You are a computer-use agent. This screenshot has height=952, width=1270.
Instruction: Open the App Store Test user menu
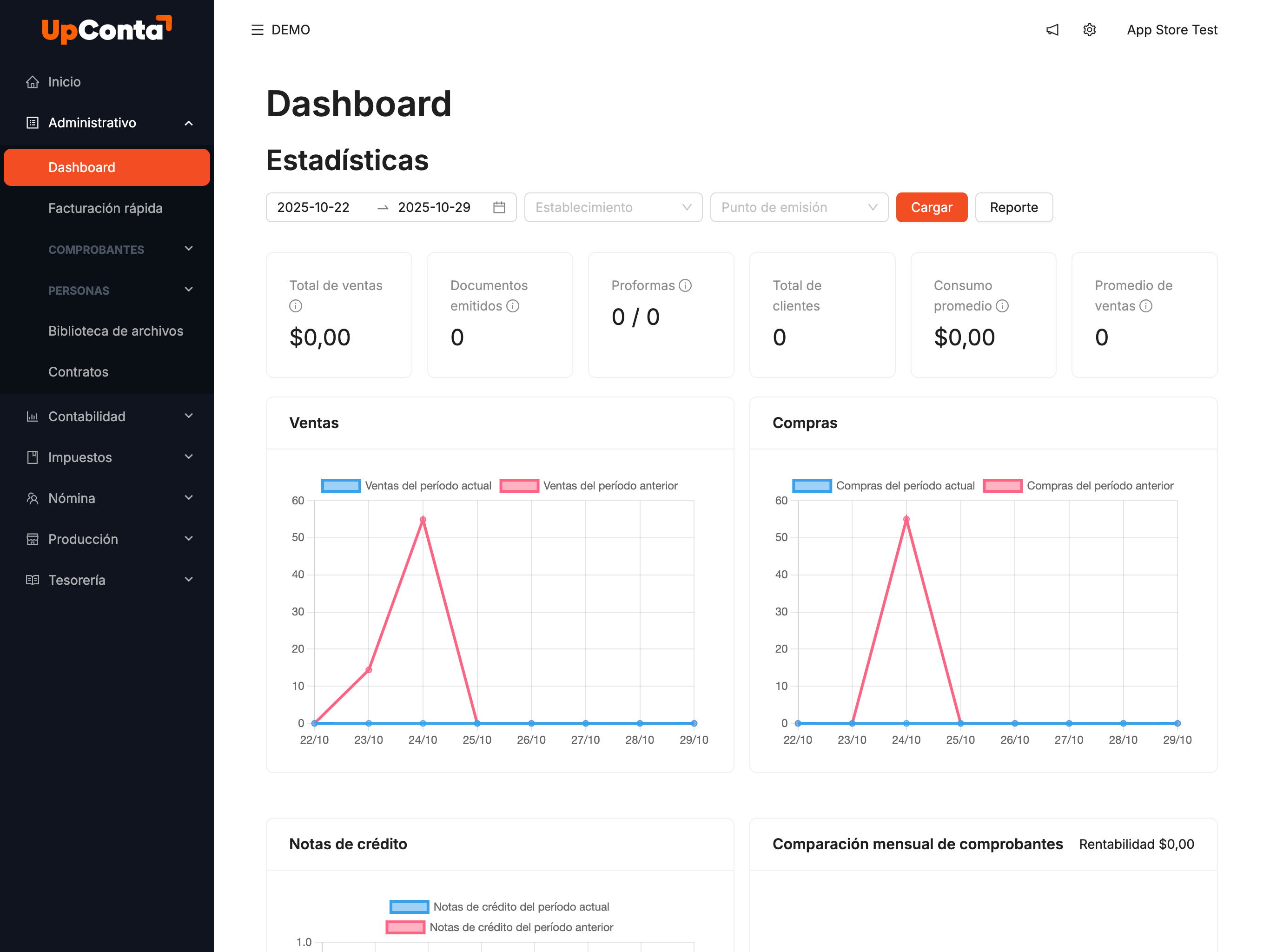[1172, 30]
